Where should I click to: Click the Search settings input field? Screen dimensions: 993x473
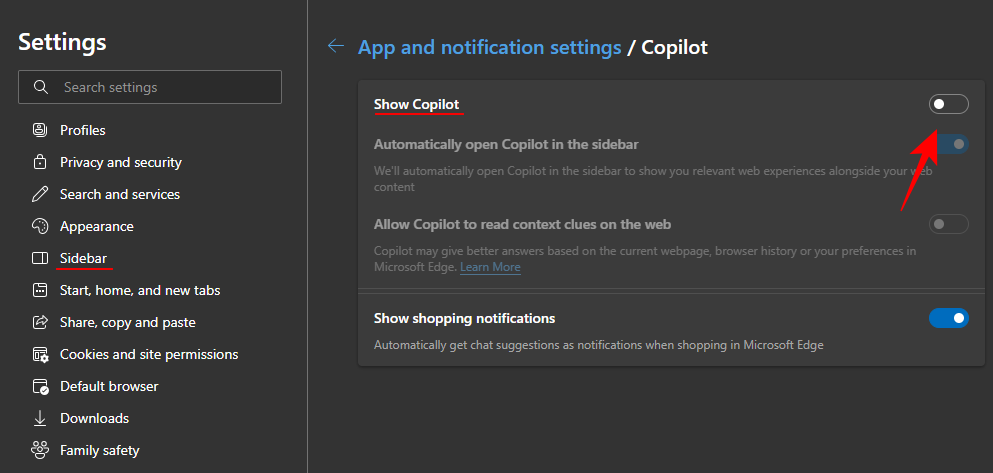pos(160,87)
